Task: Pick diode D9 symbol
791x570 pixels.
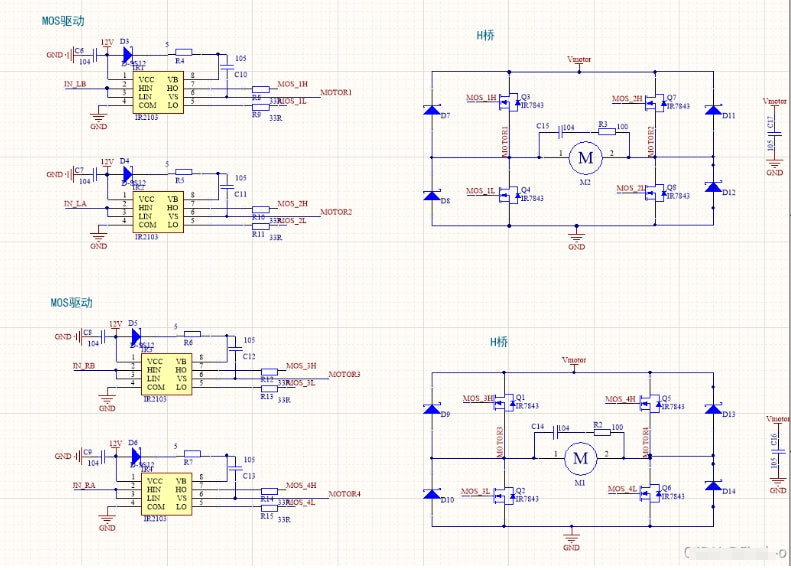Action: [432, 408]
